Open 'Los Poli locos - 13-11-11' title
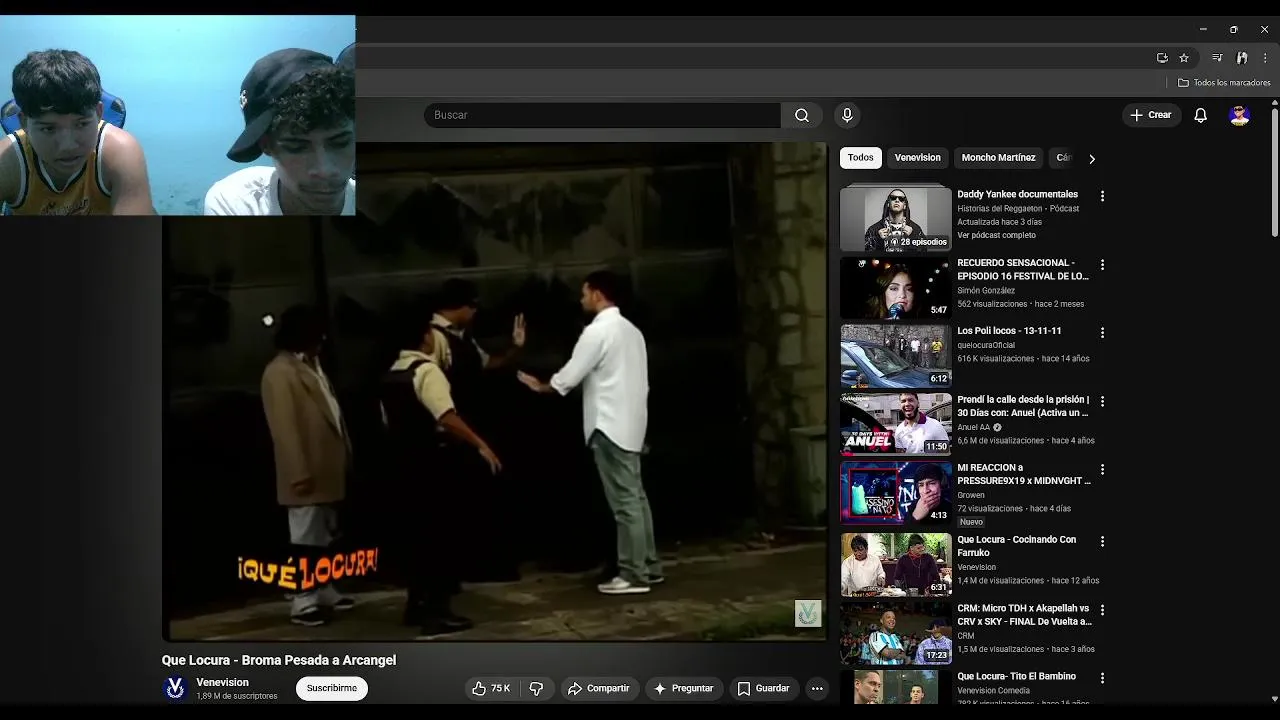 click(1009, 331)
